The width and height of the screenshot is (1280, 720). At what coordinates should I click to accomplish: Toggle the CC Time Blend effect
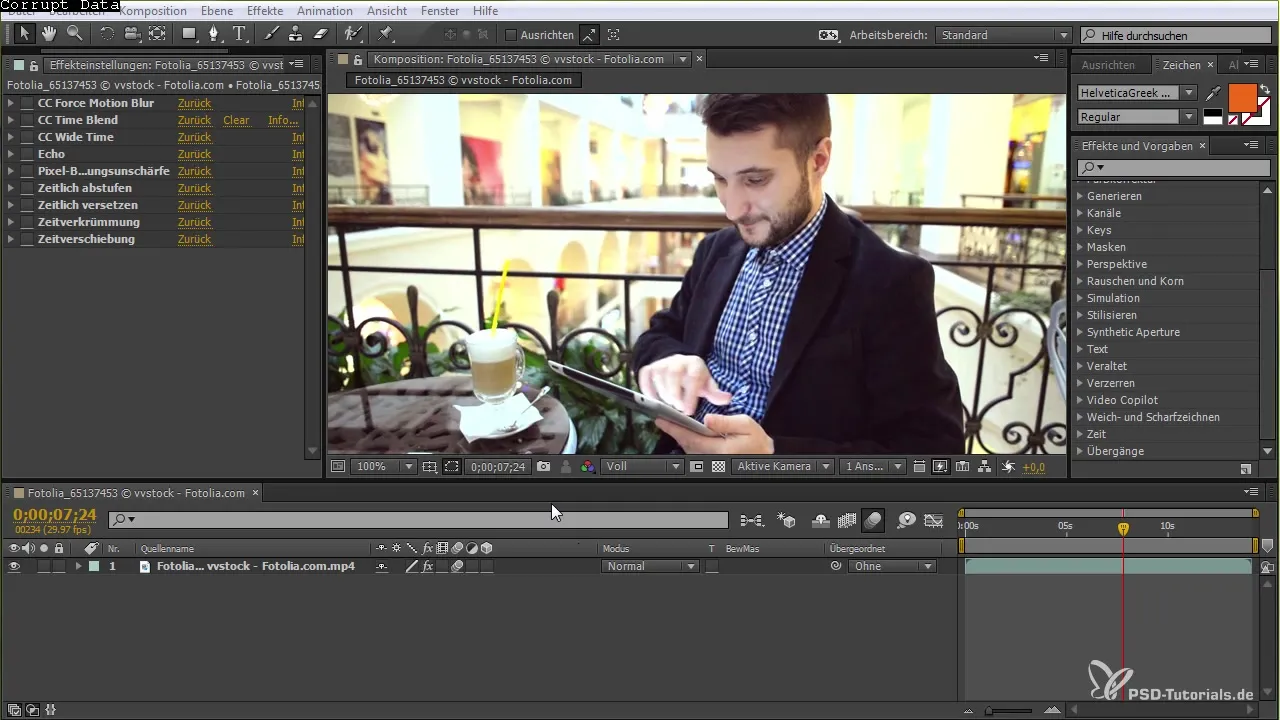coord(27,120)
